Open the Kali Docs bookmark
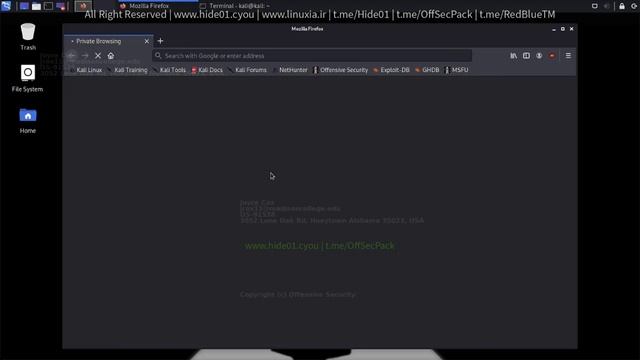This screenshot has height=360, width=640. (x=207, y=70)
